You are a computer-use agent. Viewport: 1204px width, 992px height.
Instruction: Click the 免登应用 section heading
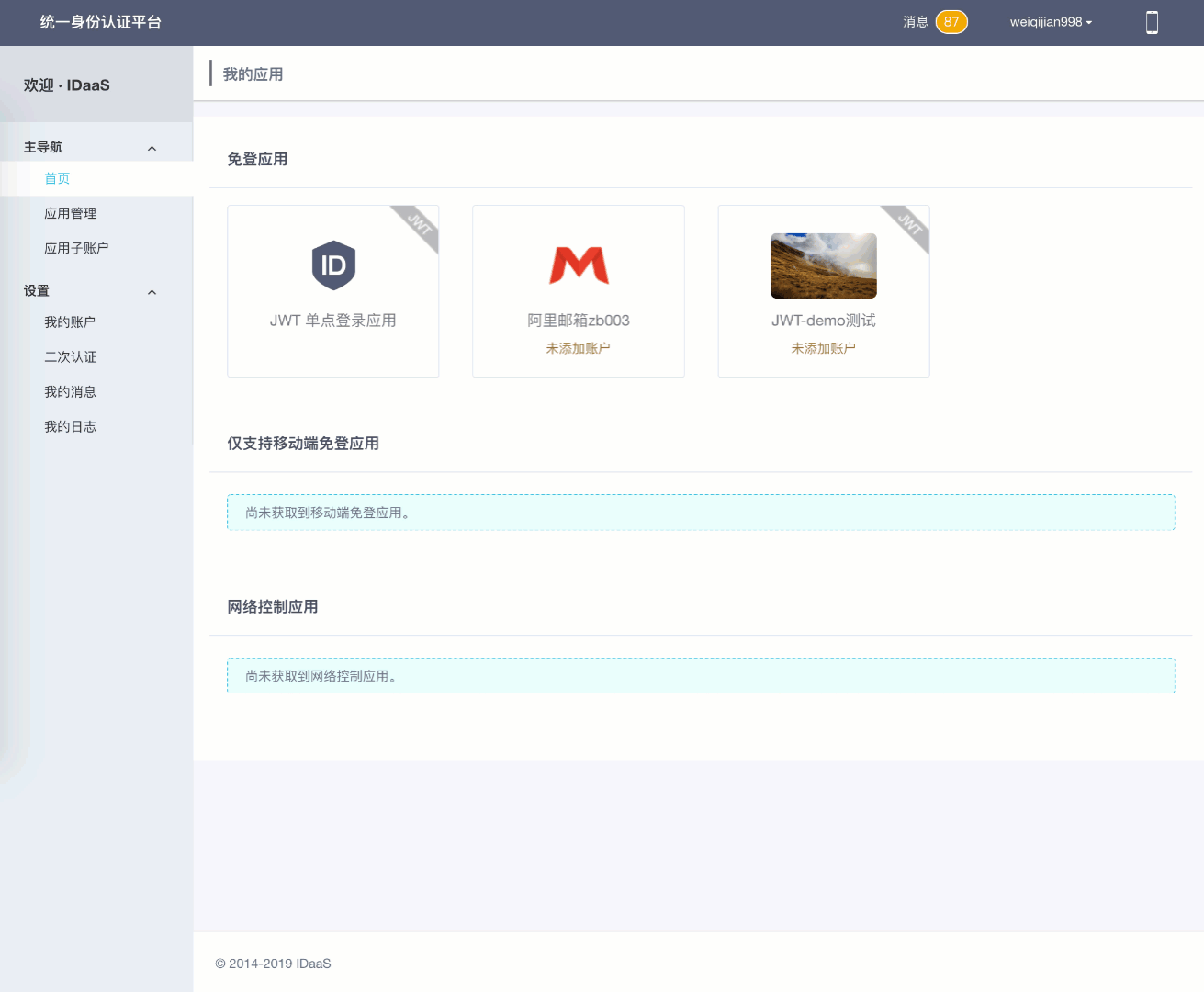[x=258, y=160]
